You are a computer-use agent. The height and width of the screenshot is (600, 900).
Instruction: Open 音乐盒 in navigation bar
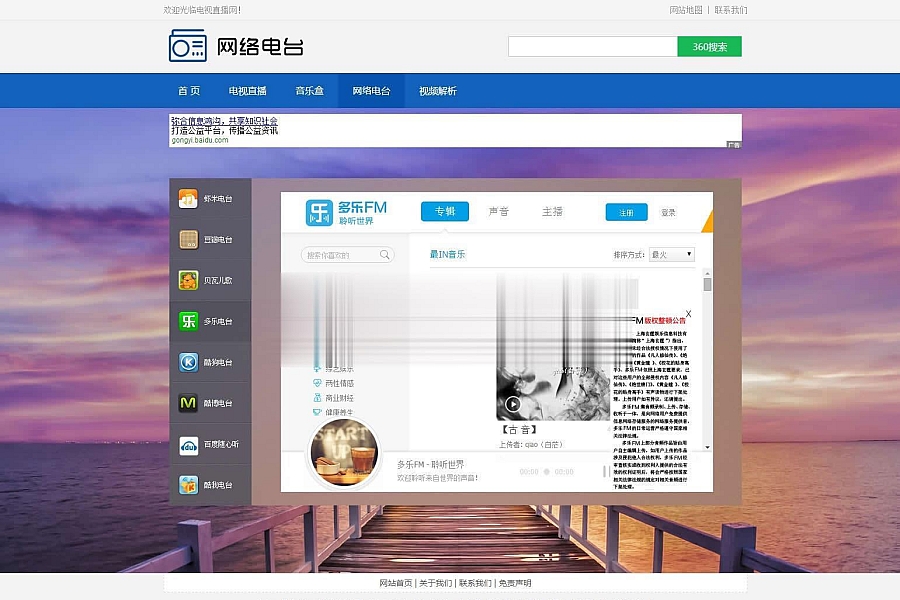[309, 91]
